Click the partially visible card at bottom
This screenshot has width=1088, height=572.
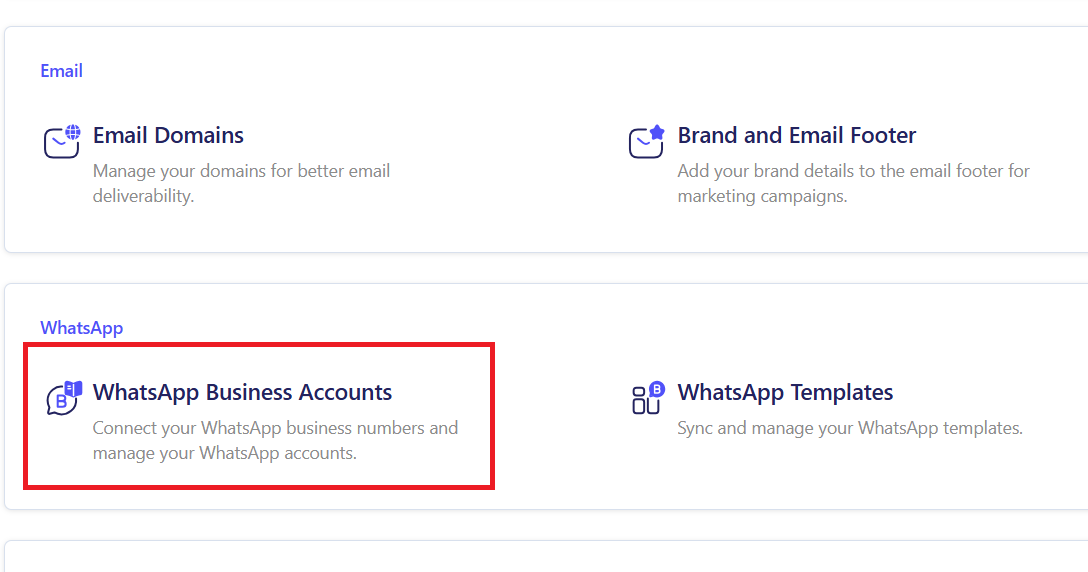(x=544, y=558)
